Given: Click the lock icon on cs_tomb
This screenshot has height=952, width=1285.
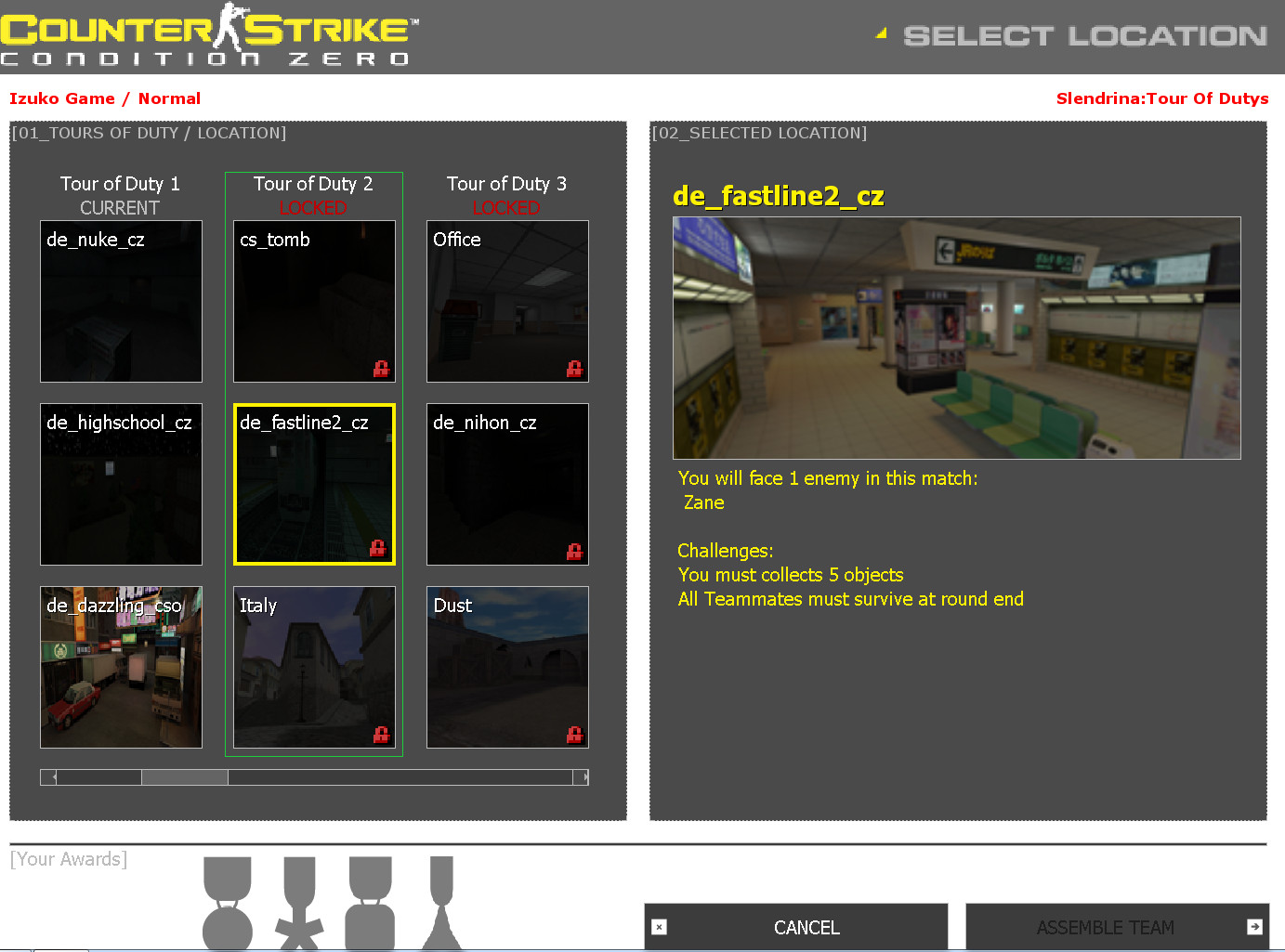Looking at the screenshot, I should tap(381, 369).
